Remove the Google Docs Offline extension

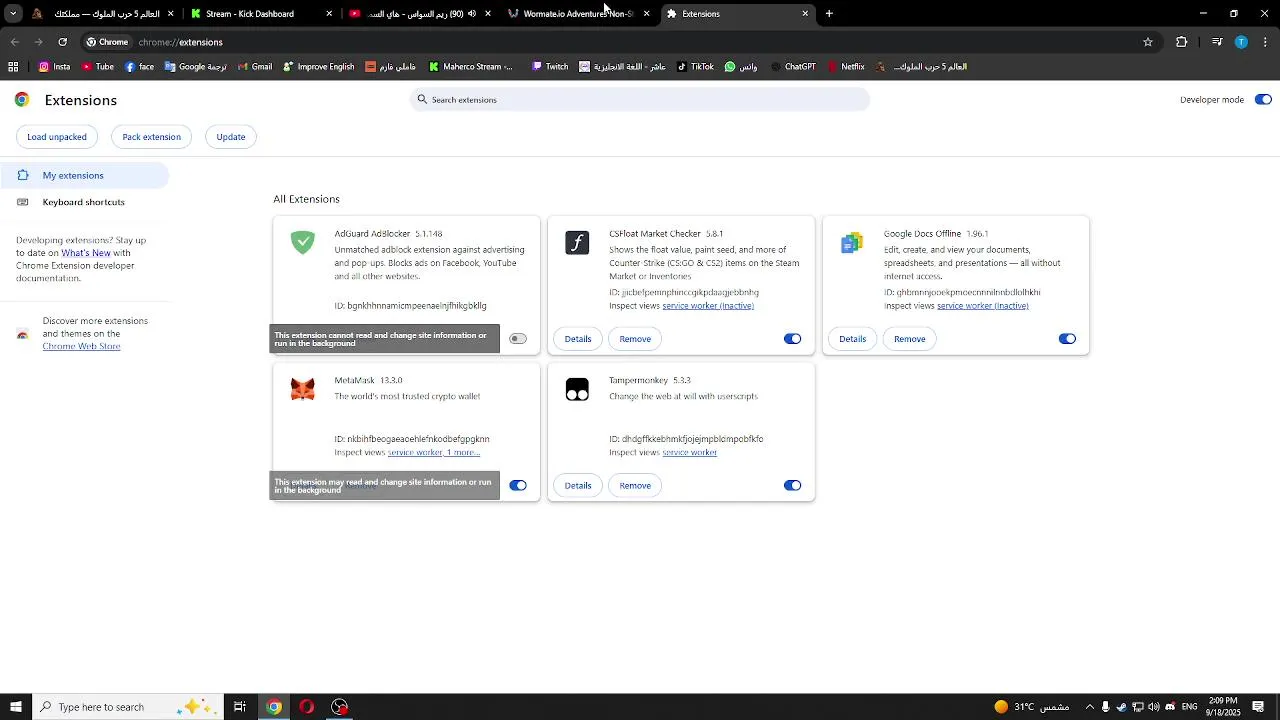coord(909,339)
